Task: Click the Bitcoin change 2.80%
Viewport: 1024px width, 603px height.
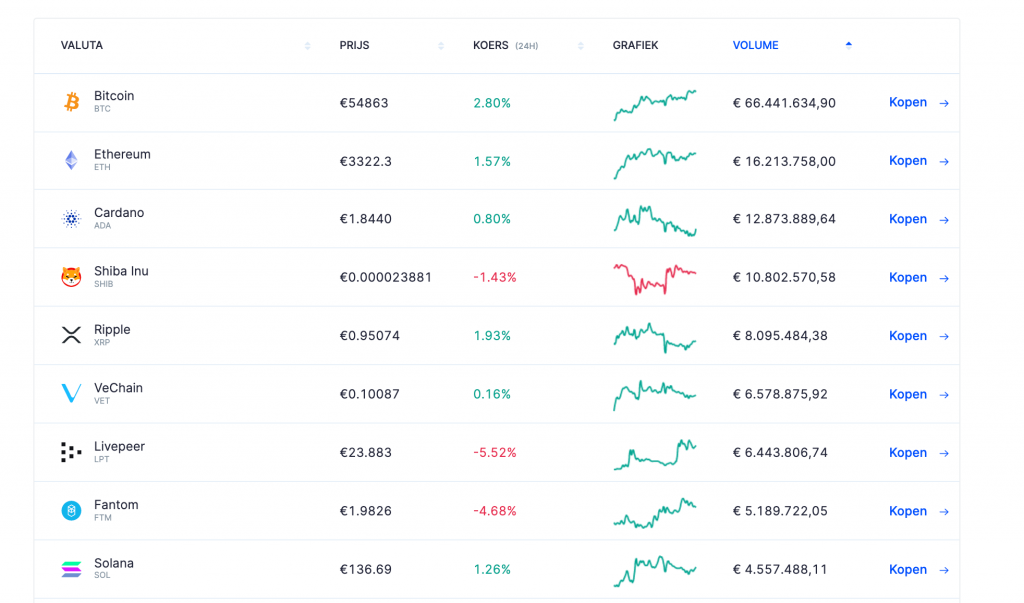Action: [492, 103]
